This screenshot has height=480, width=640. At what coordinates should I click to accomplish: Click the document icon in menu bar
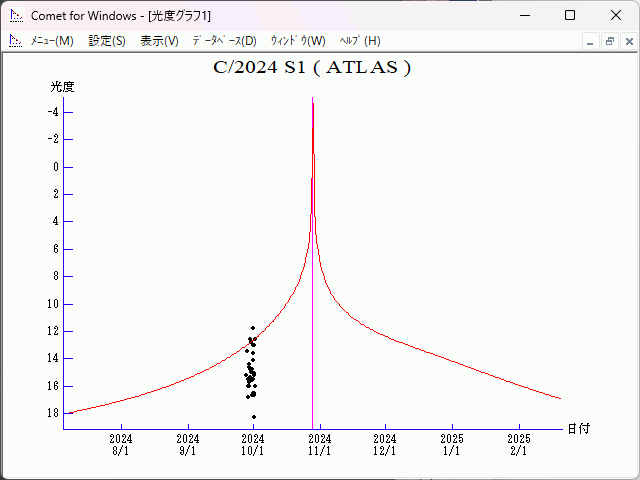pos(16,41)
